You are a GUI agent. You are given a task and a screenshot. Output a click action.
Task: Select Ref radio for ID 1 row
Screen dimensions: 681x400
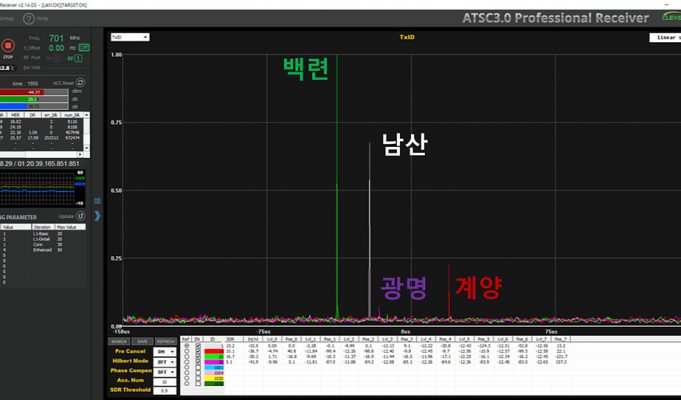(187, 346)
